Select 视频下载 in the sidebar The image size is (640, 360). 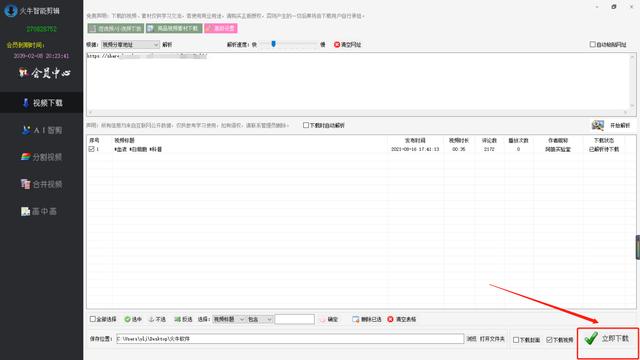click(42, 103)
